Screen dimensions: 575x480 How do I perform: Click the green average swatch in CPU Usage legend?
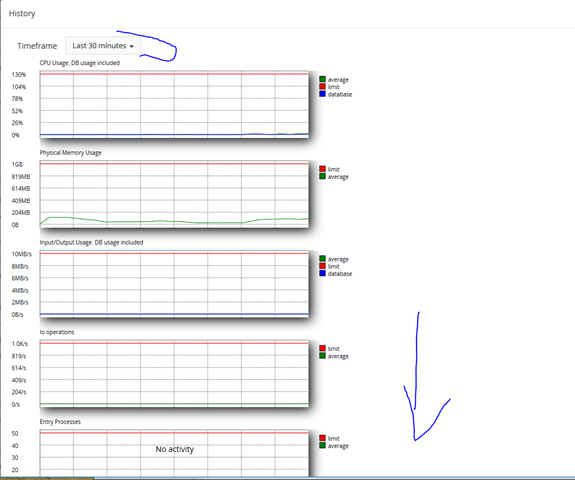[322, 79]
